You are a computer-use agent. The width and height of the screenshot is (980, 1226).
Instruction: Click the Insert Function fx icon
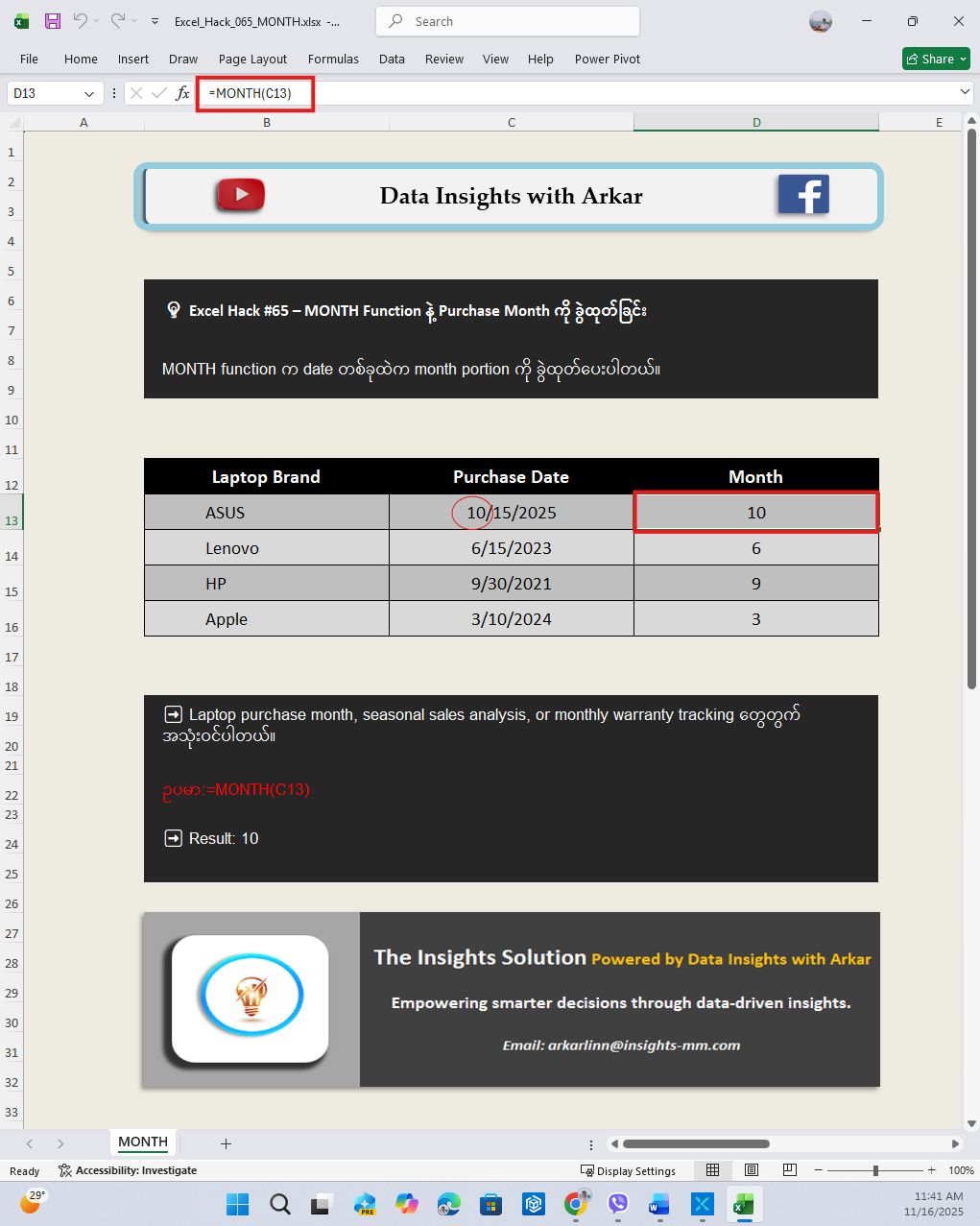(x=182, y=93)
